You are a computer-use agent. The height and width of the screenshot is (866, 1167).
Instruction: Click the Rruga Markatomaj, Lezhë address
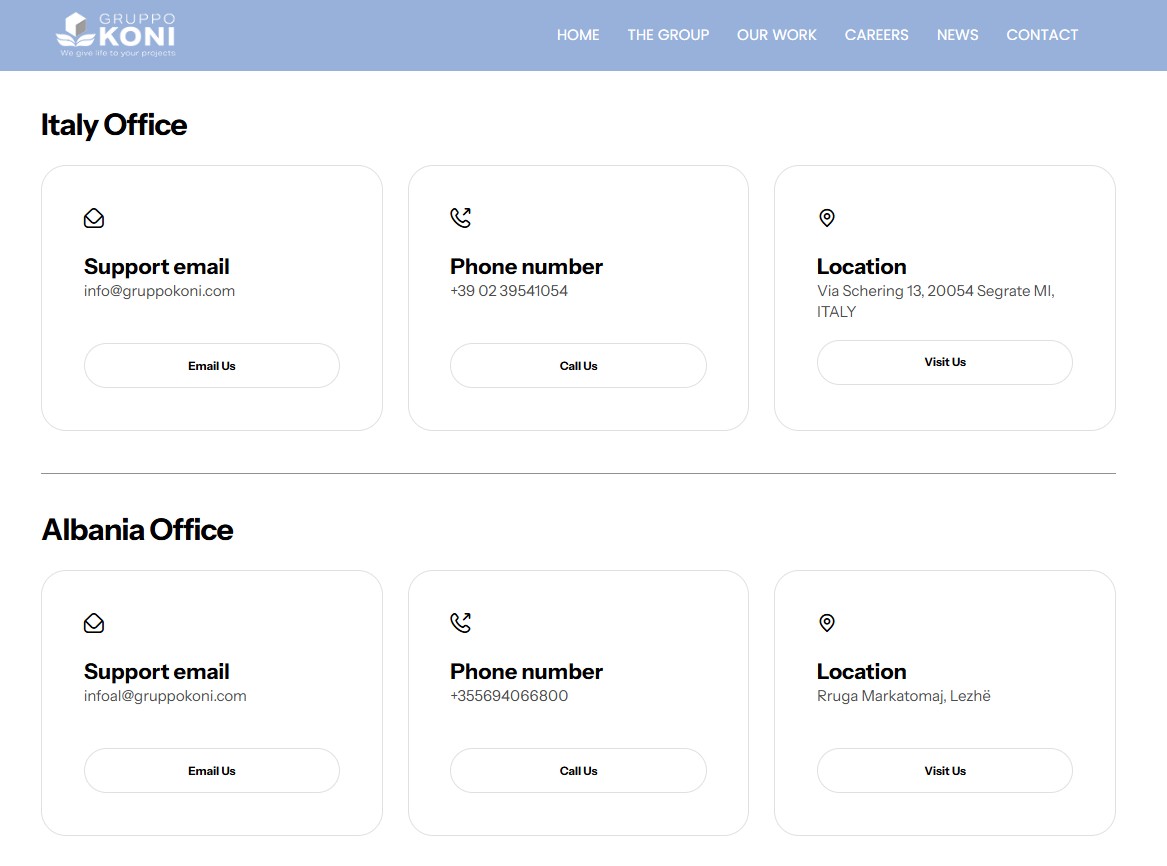[x=904, y=696]
